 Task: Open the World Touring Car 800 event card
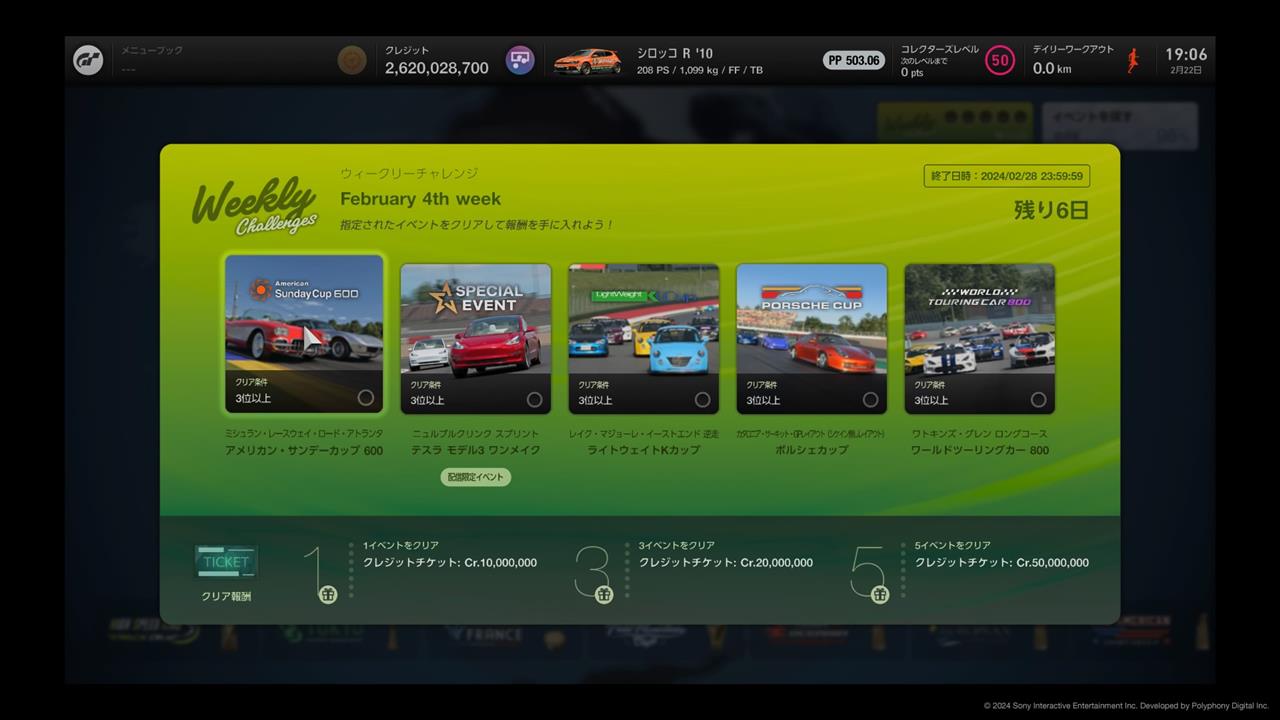click(x=980, y=338)
